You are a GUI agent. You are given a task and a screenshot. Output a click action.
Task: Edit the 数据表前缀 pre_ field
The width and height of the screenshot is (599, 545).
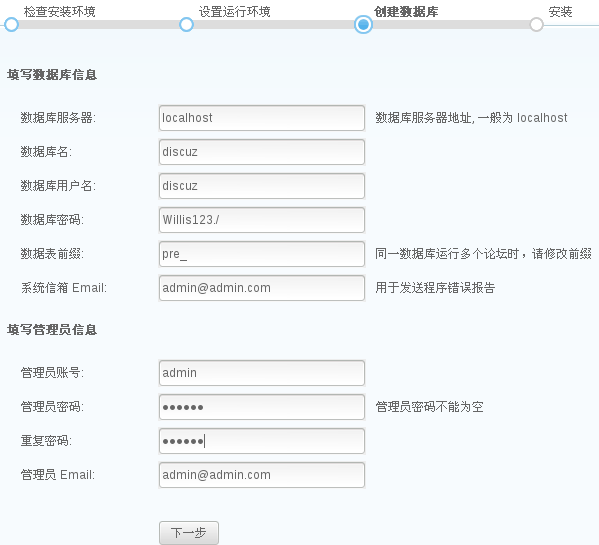[x=262, y=254]
